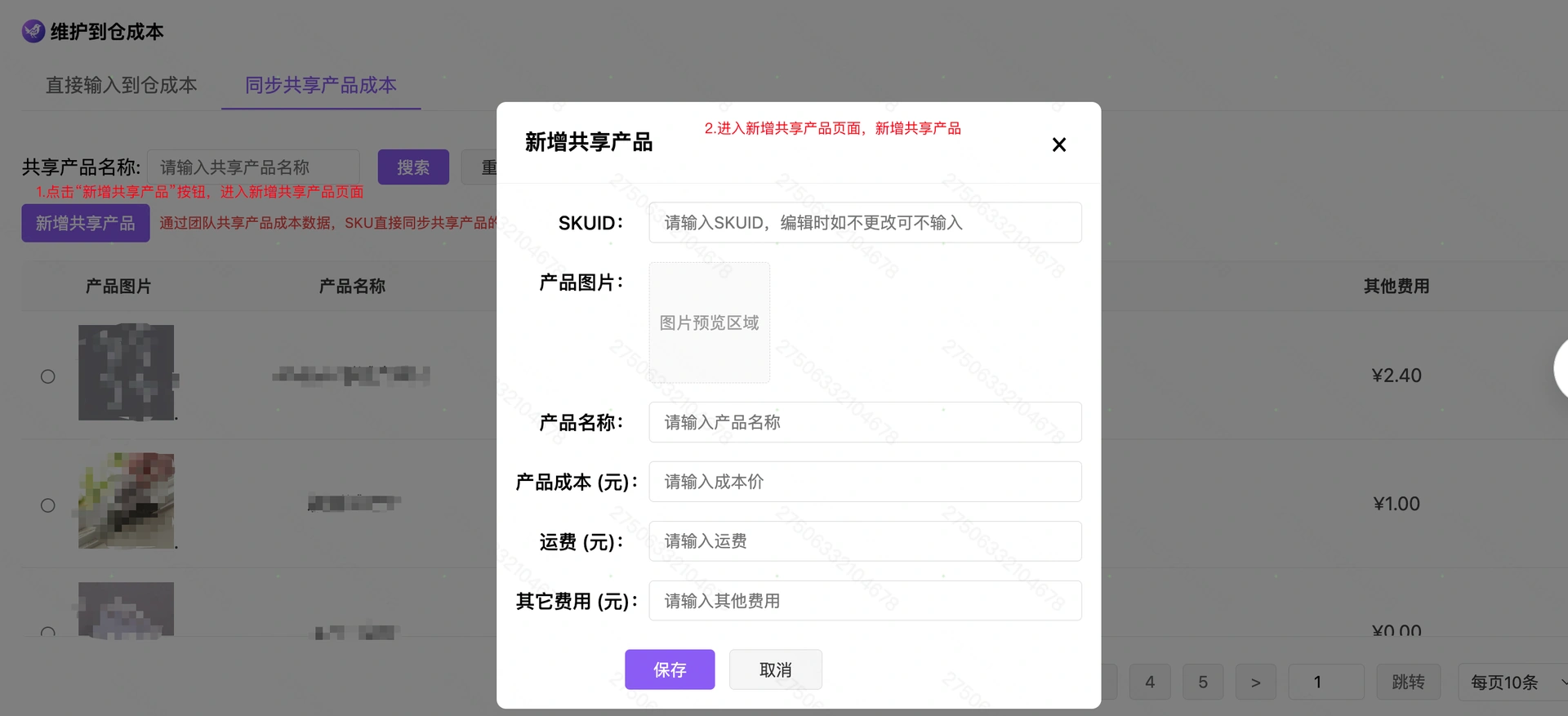
Task: Click the ¥1.00 fee cell
Action: [x=1396, y=504]
